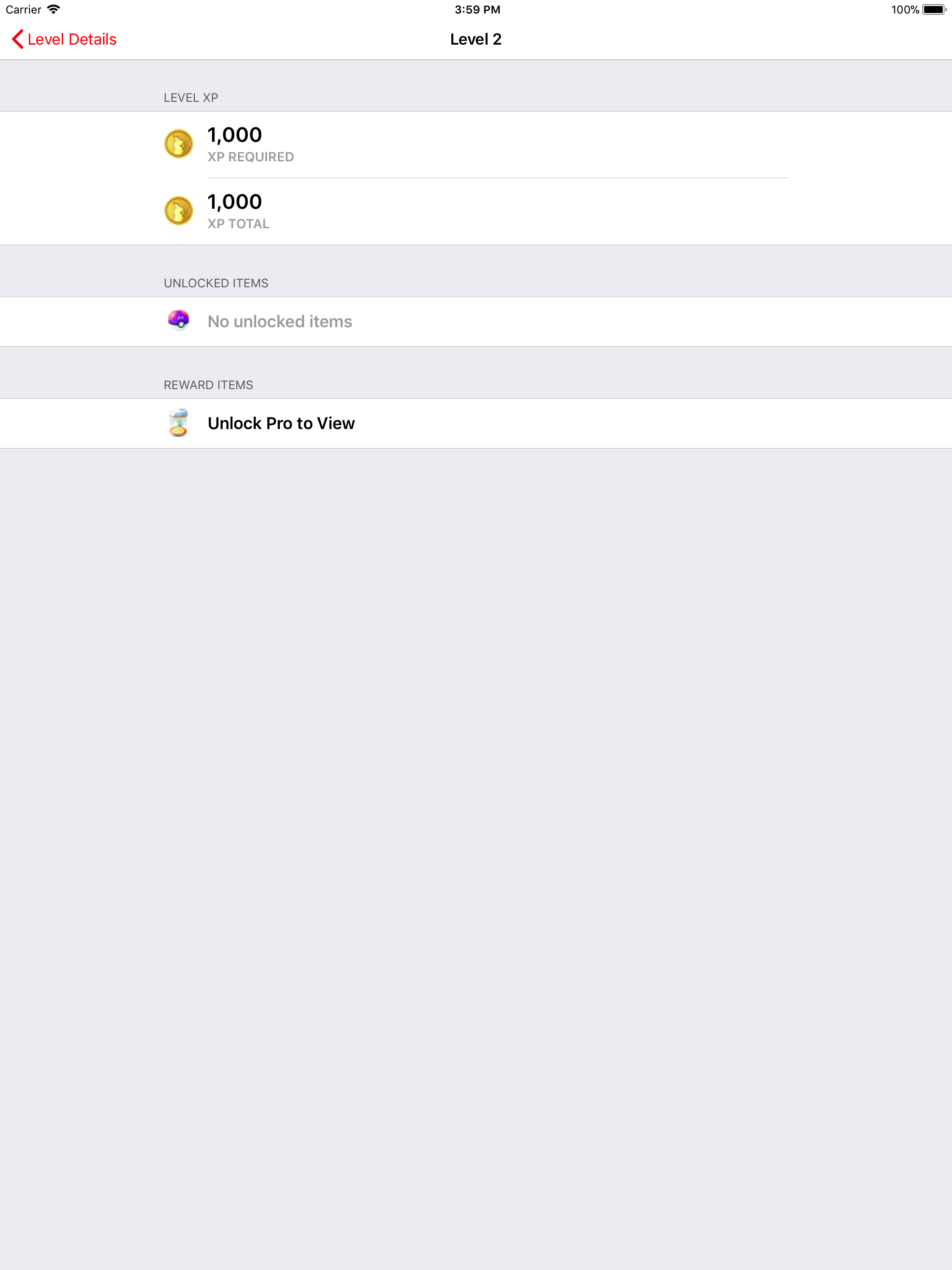The image size is (952, 1270).
Task: Click the red back chevron at top left
Action: (17, 39)
